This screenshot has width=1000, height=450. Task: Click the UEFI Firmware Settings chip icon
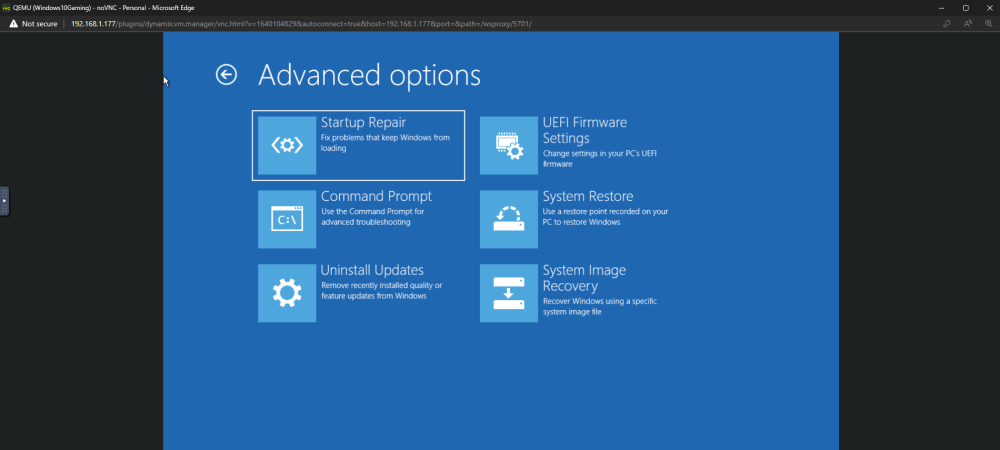(509, 145)
